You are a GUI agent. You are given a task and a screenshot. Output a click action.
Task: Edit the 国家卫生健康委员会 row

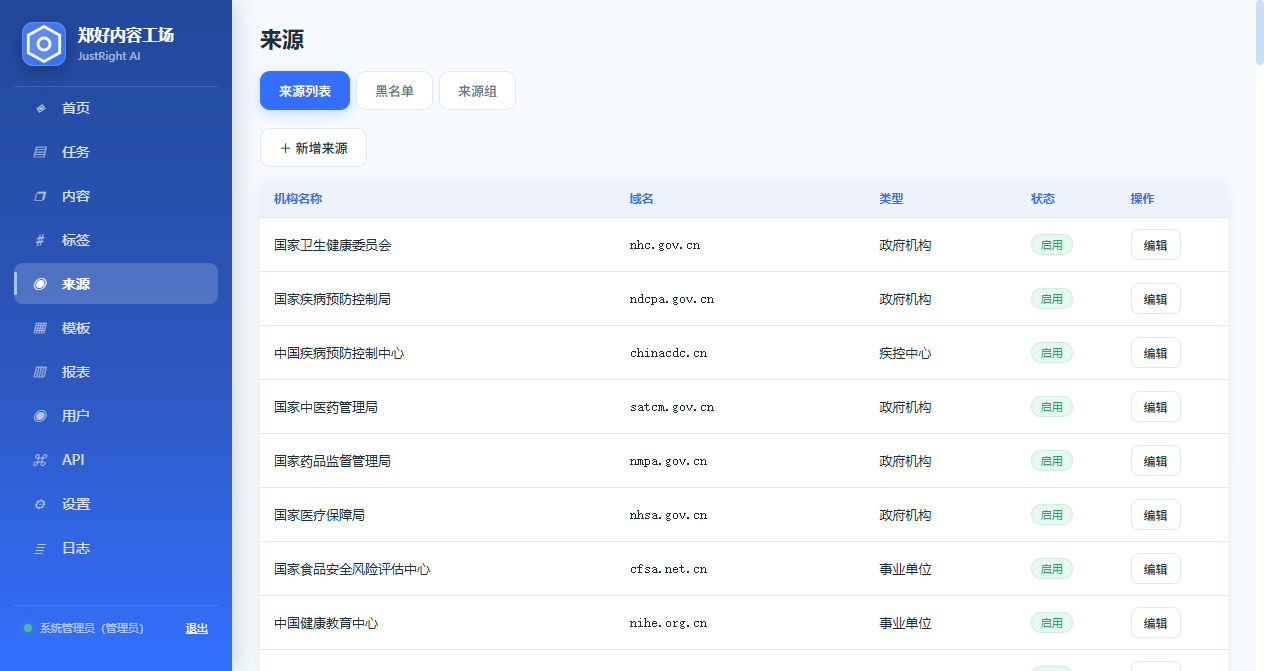(x=1155, y=245)
